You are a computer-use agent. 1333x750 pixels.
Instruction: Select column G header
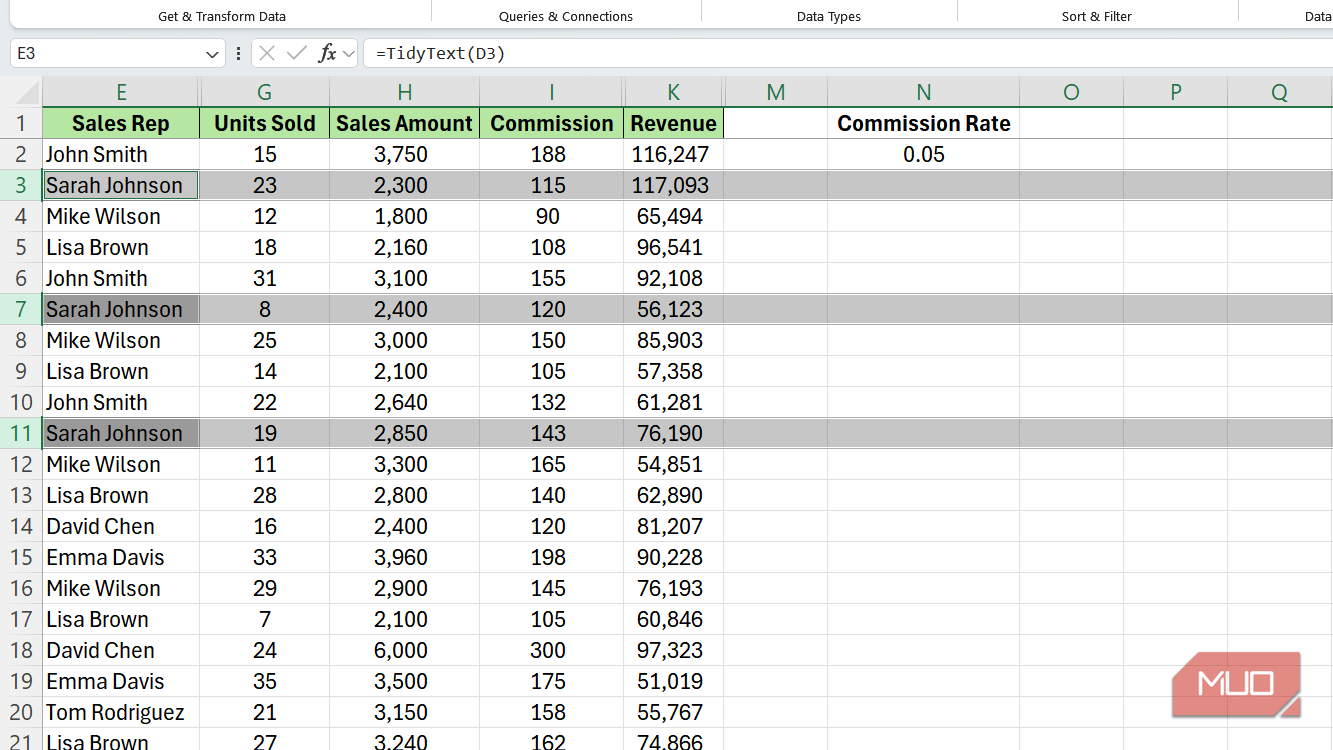tap(264, 92)
